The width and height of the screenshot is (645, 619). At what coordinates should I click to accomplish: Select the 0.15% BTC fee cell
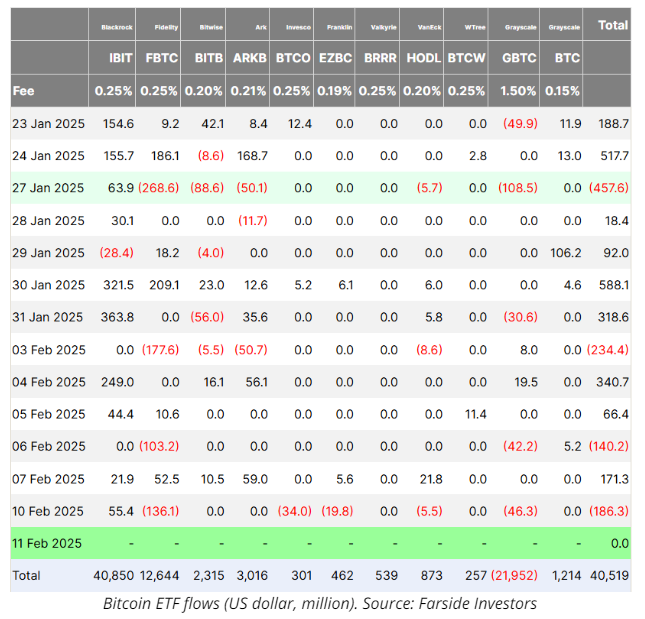coord(562,91)
